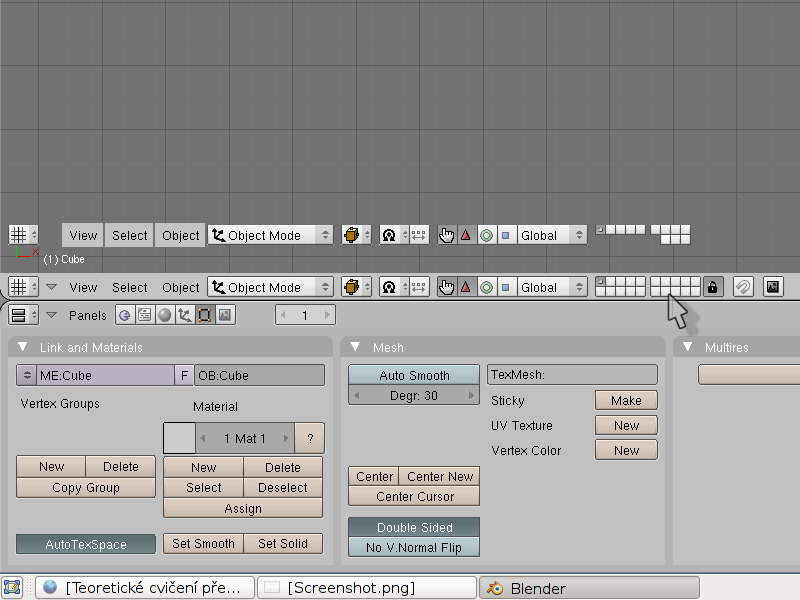Open the Script context panel icon
The image size is (800, 600).
(145, 315)
